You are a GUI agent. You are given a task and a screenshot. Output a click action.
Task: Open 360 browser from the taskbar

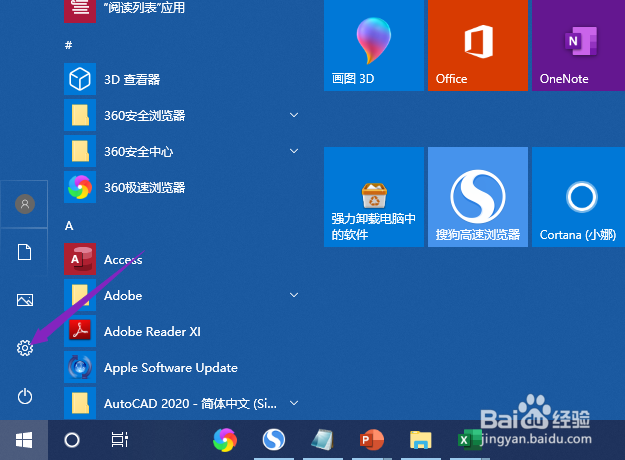[x=225, y=440]
